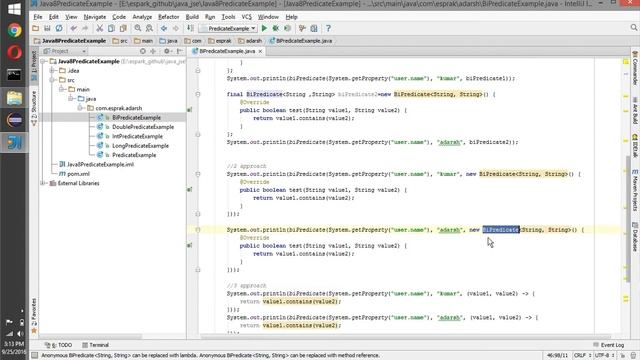Viewport: 640px width, 360px height.
Task: Select LongPredicateExample in project tree
Action: [140, 146]
